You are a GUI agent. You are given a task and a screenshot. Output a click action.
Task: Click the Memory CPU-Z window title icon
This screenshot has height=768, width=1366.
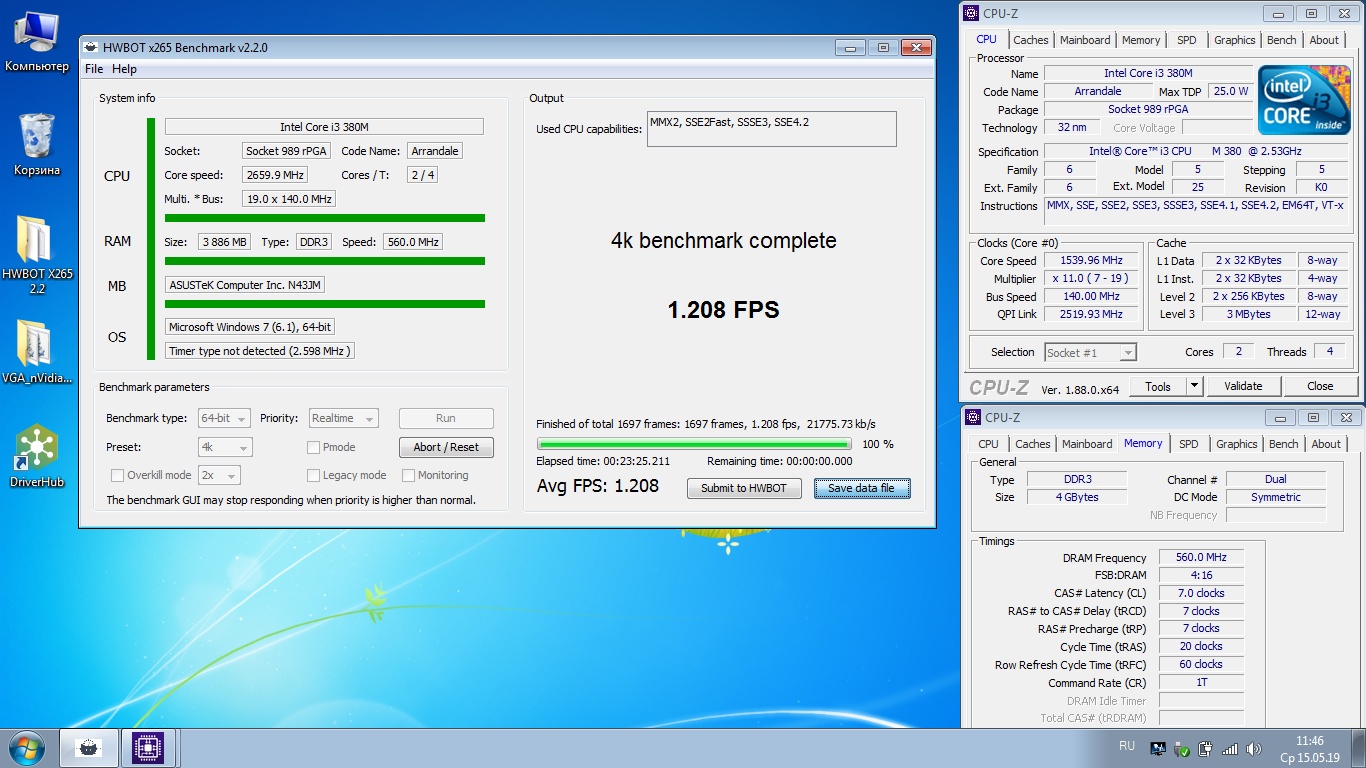tap(973, 417)
